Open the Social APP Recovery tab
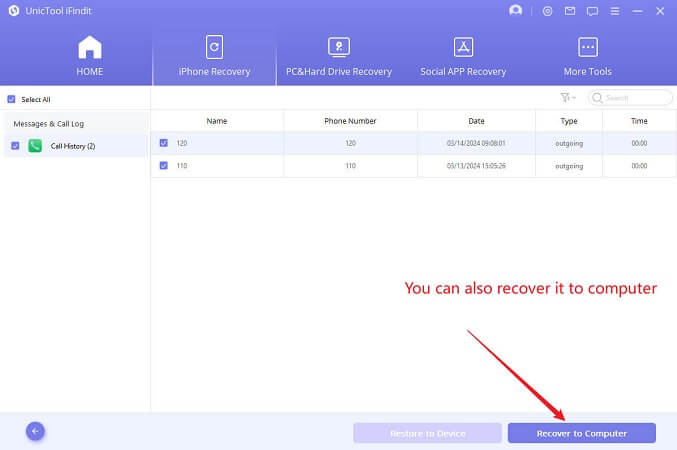Image resolution: width=677 pixels, height=450 pixels. (463, 56)
